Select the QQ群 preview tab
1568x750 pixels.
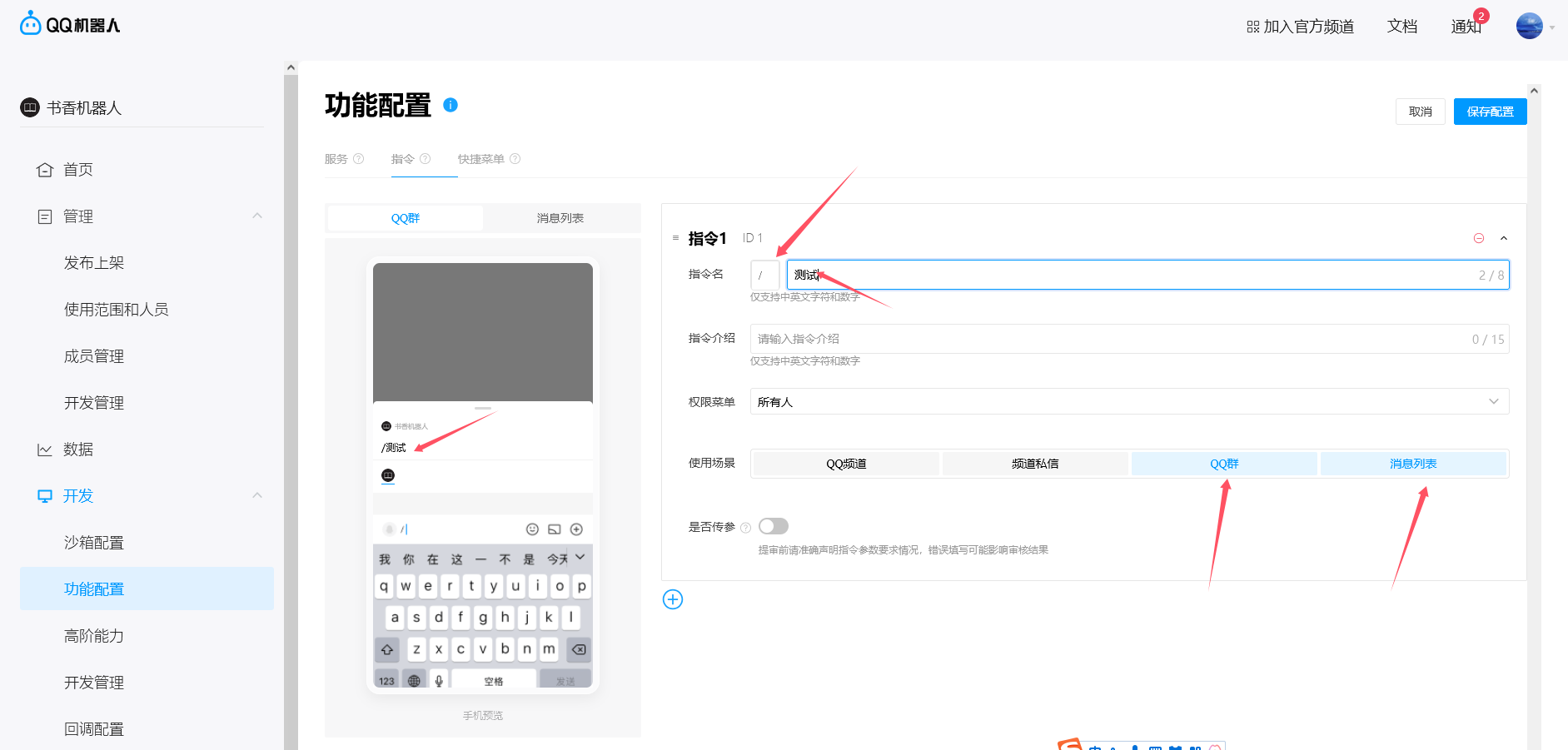click(x=406, y=218)
